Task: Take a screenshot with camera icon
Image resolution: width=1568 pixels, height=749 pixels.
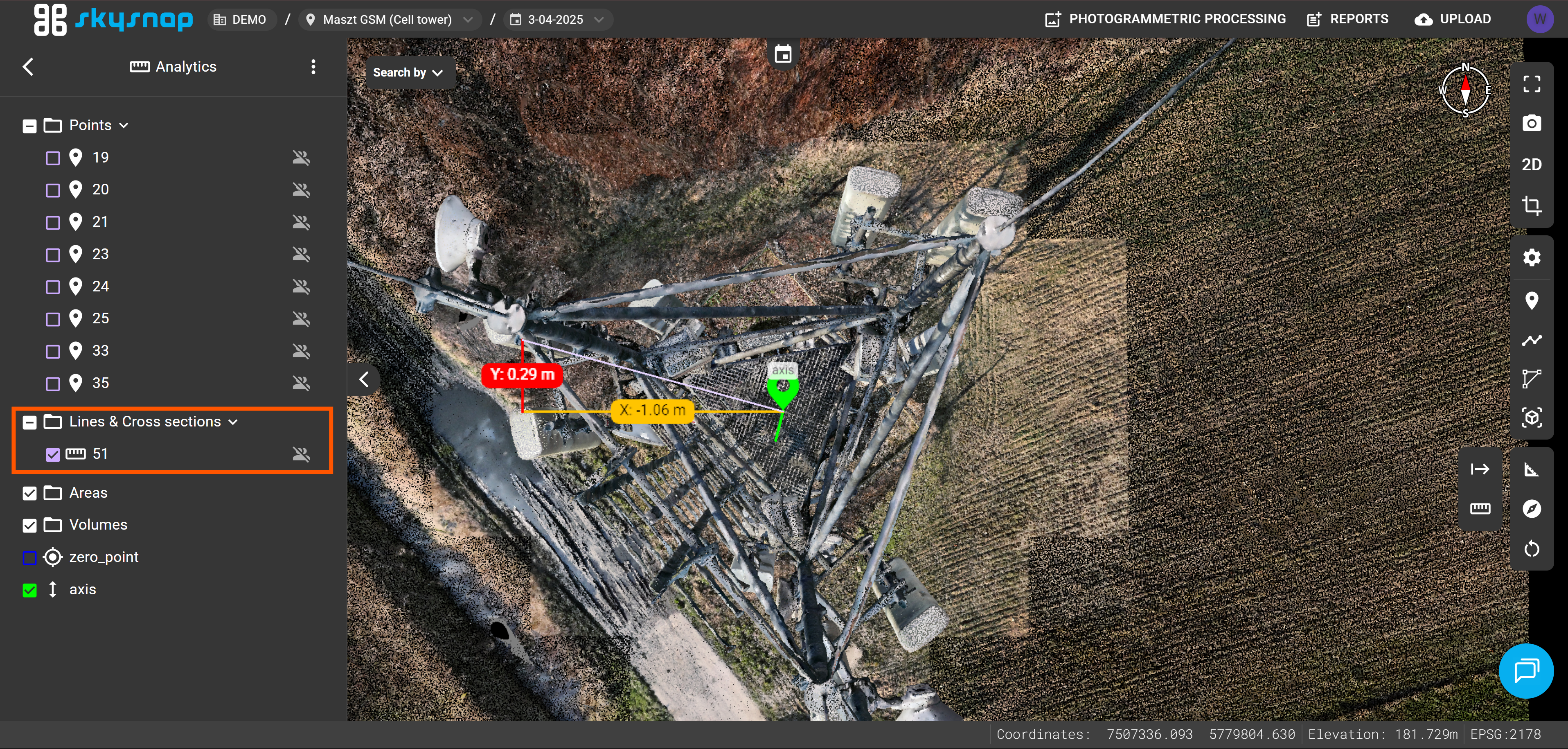Action: (x=1532, y=124)
